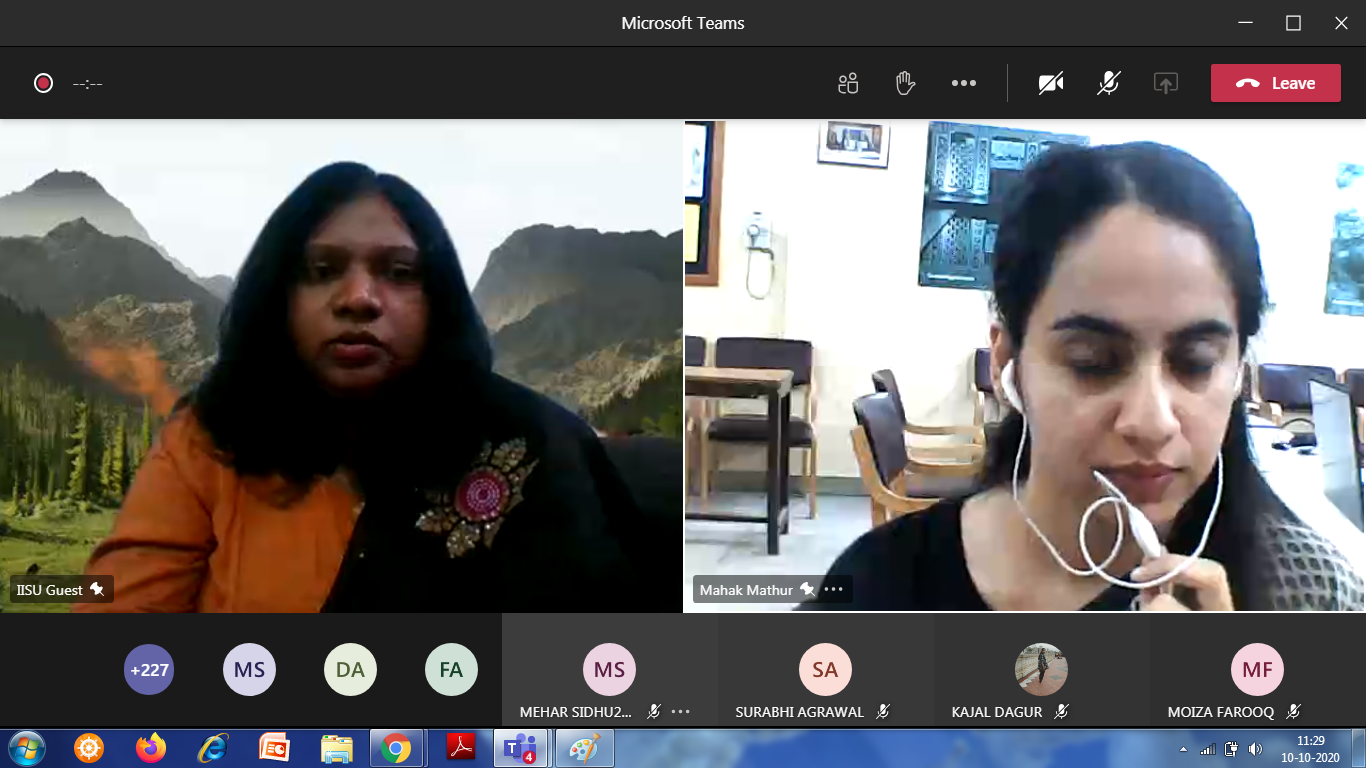Select the Moiza Farooq participant tile
Image resolution: width=1366 pixels, height=768 pixels.
(x=1256, y=670)
